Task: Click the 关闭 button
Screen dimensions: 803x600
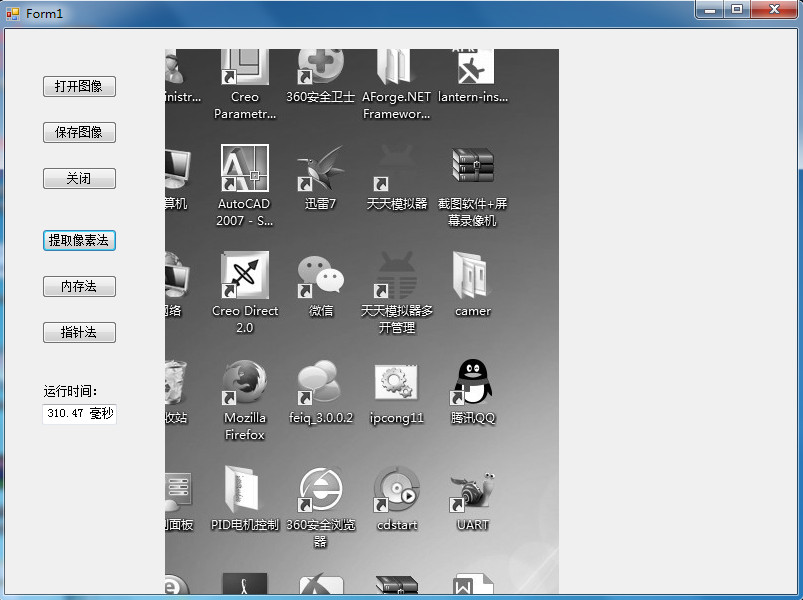Action: (x=79, y=178)
